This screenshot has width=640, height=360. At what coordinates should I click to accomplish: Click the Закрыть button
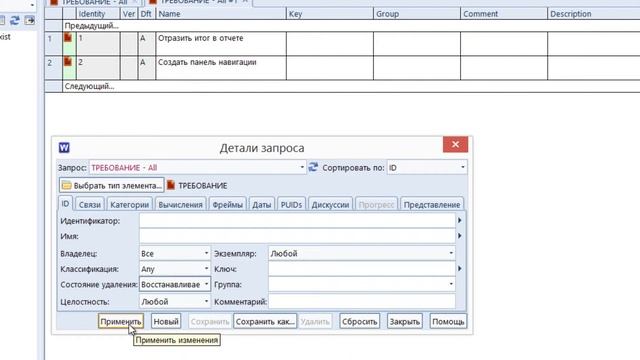[404, 321]
